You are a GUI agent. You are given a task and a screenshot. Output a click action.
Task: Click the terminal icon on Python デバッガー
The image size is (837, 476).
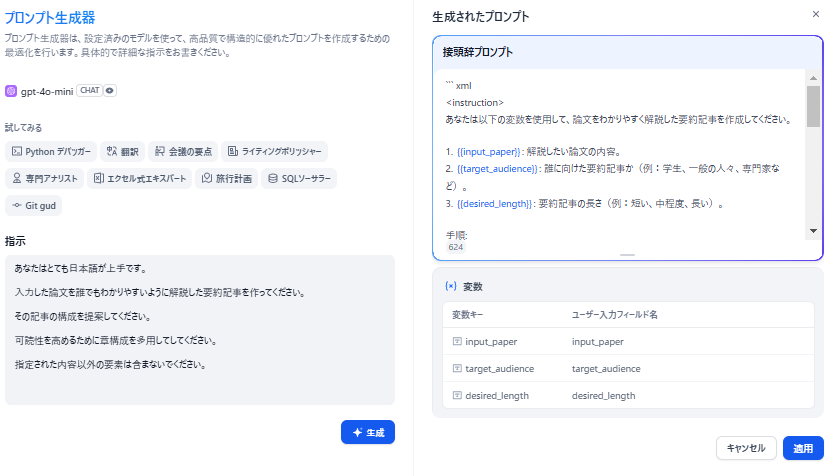tap(17, 152)
